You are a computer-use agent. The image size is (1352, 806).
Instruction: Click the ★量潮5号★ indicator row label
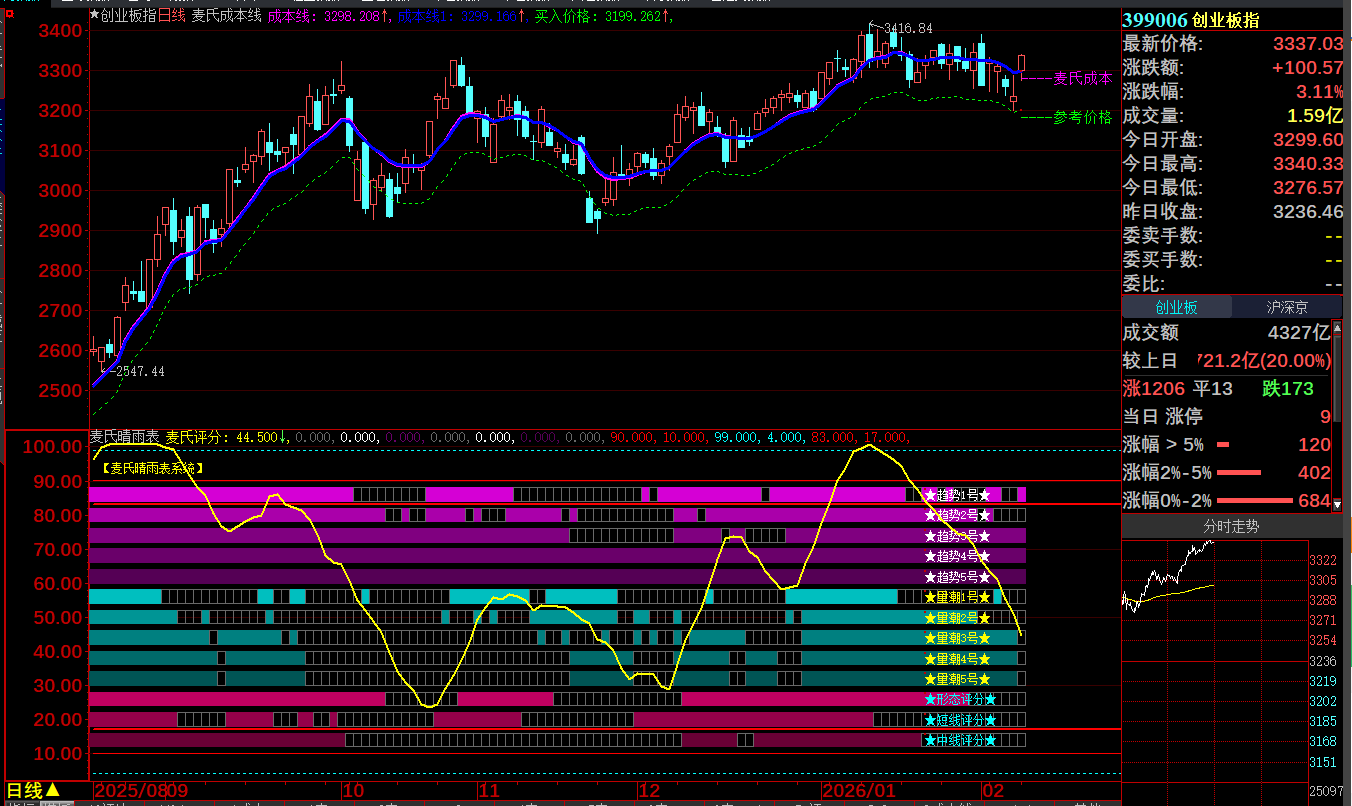coord(957,679)
